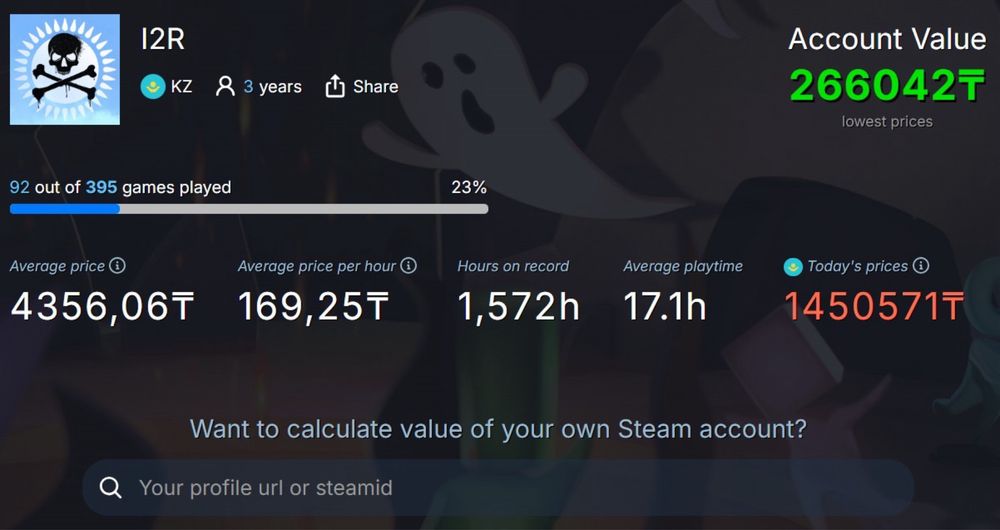Image resolution: width=1000 pixels, height=530 pixels.
Task: Click the Share link text
Action: (376, 87)
